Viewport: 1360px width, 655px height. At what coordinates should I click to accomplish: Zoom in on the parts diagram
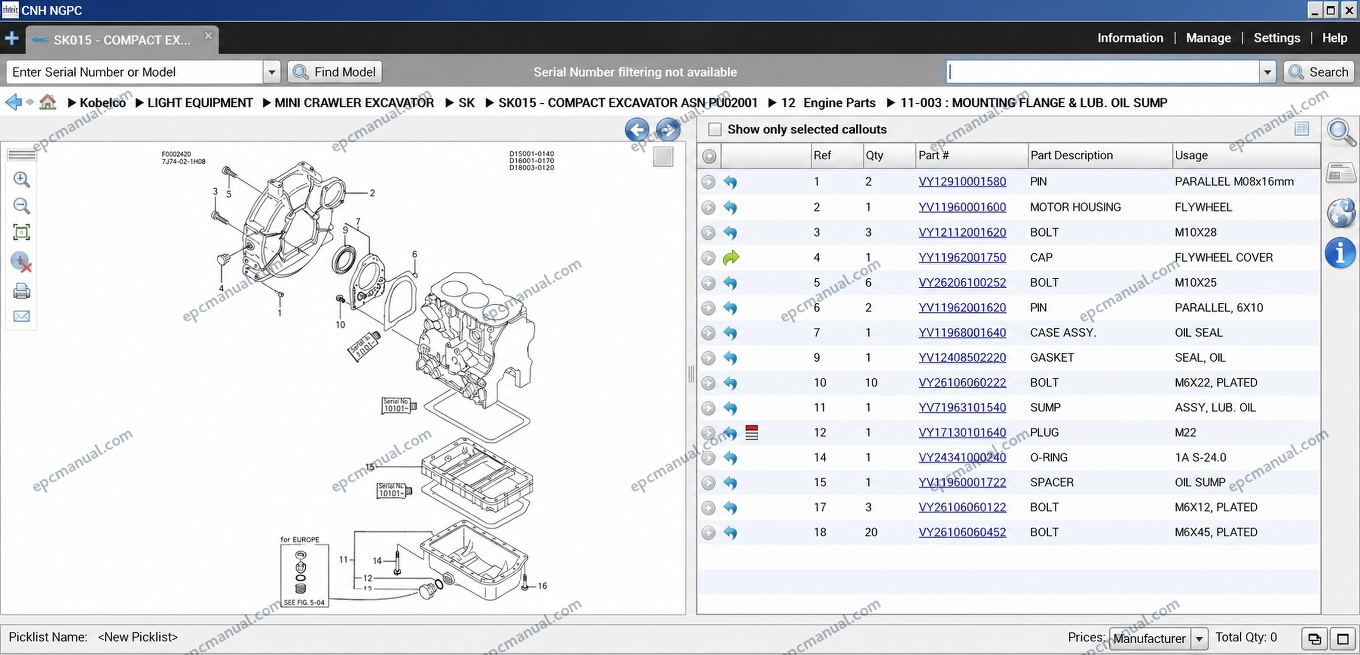coord(21,180)
